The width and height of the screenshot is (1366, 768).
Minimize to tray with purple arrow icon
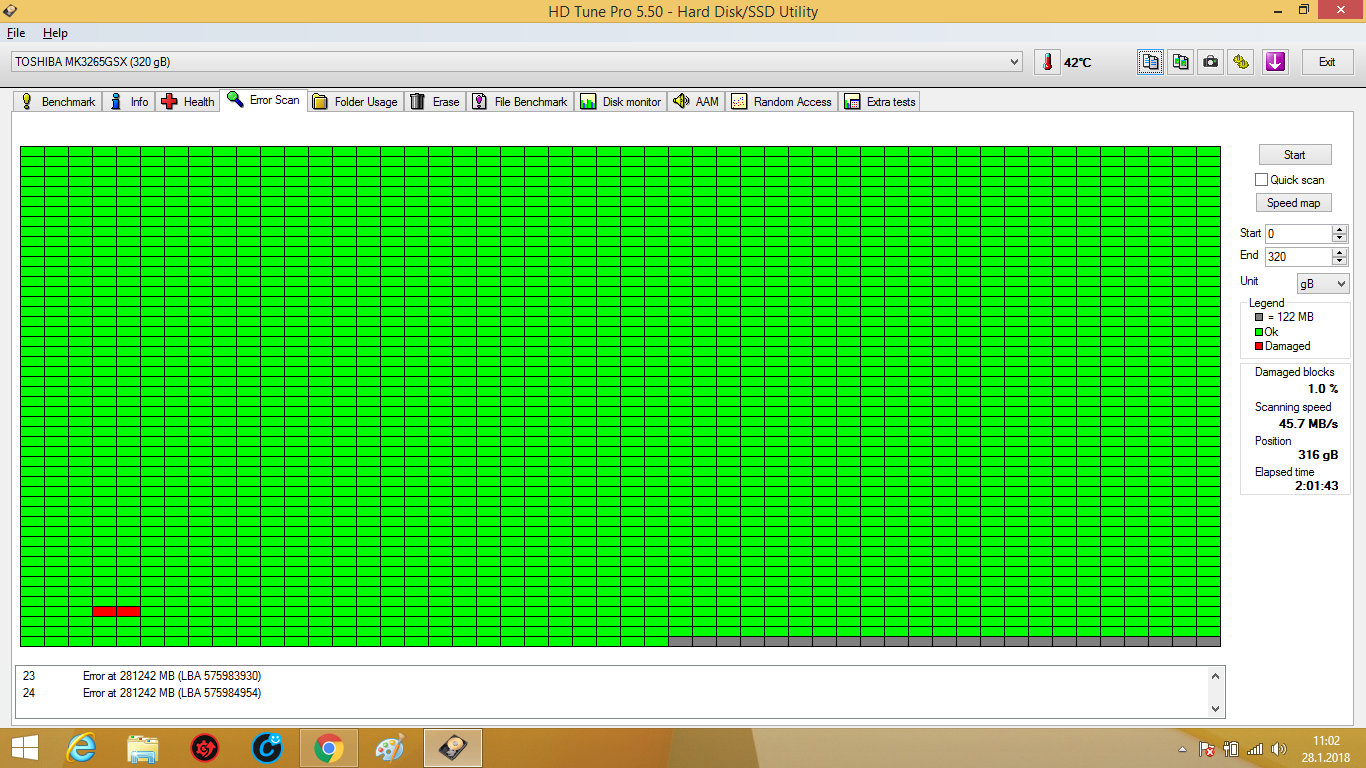(x=1275, y=62)
